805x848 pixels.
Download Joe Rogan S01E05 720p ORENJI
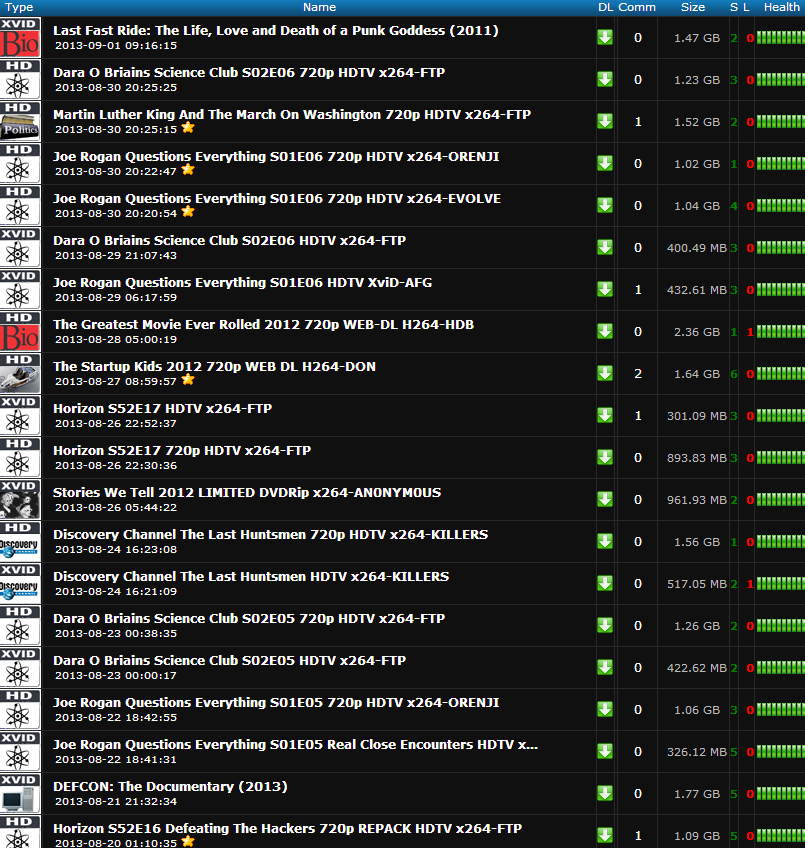pyautogui.click(x=605, y=710)
